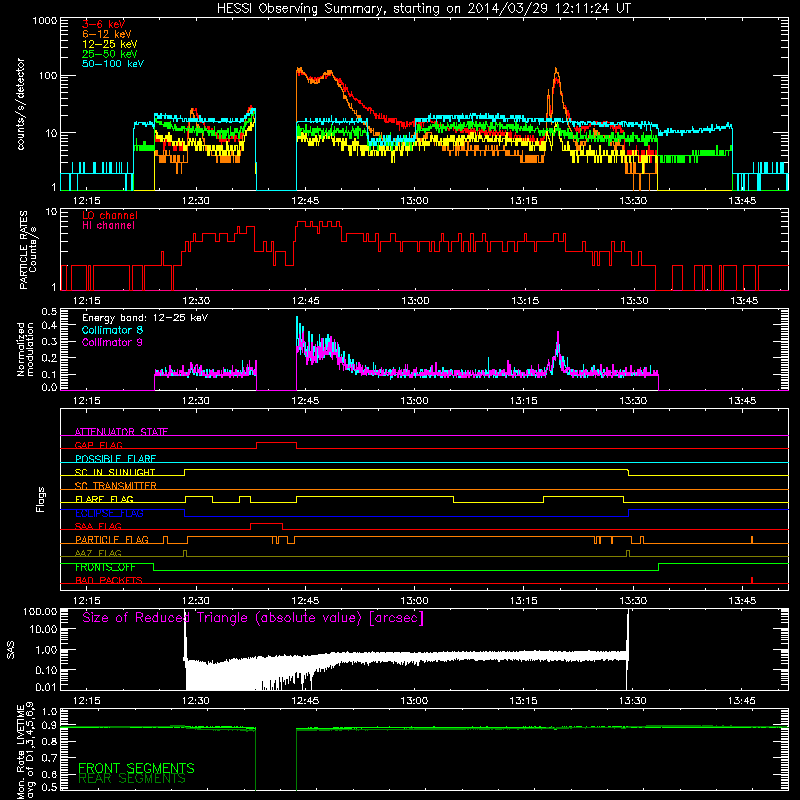Click the POSSIBLE FLARE flag label
Screen dimensions: 800x800
pyautogui.click(x=115, y=459)
